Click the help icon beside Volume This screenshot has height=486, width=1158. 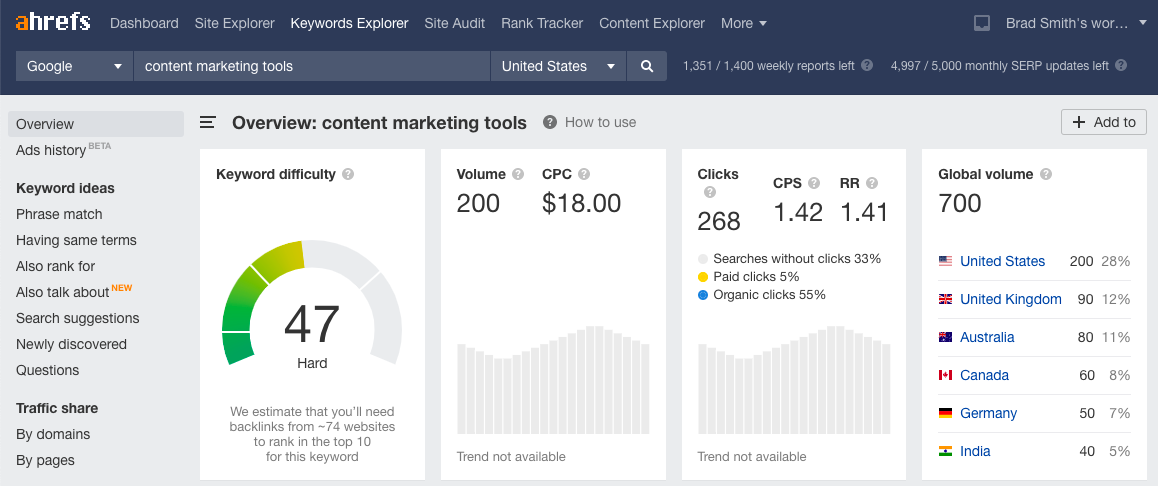coord(518,174)
